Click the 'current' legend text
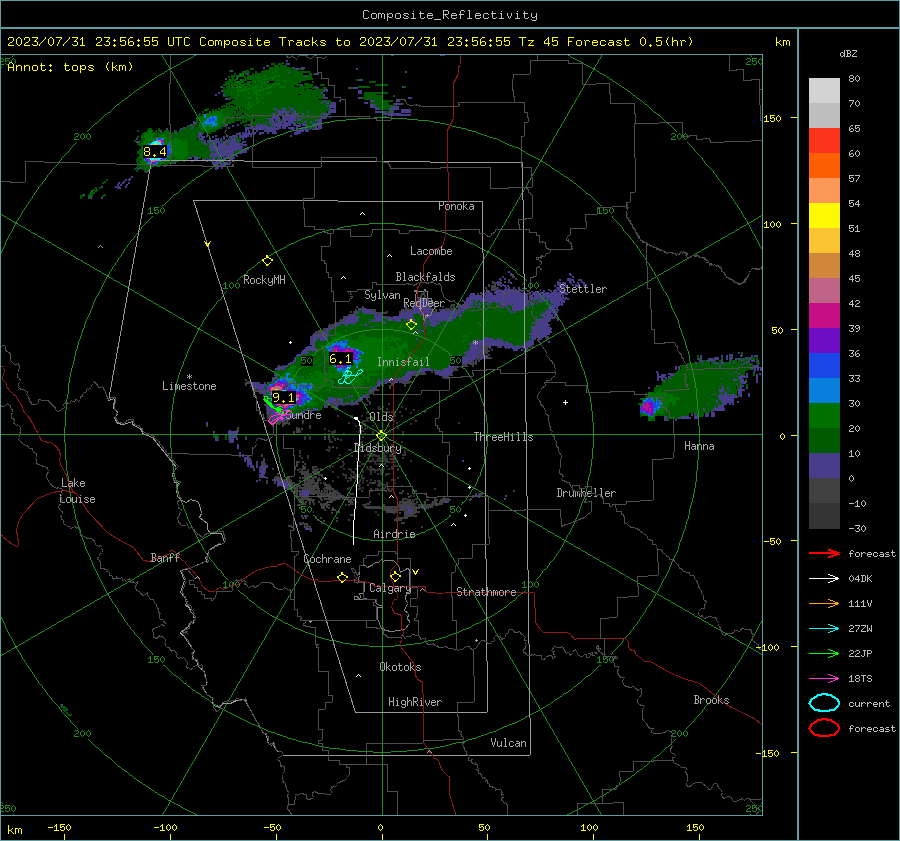Viewport: 900px width, 841px height. (x=868, y=704)
